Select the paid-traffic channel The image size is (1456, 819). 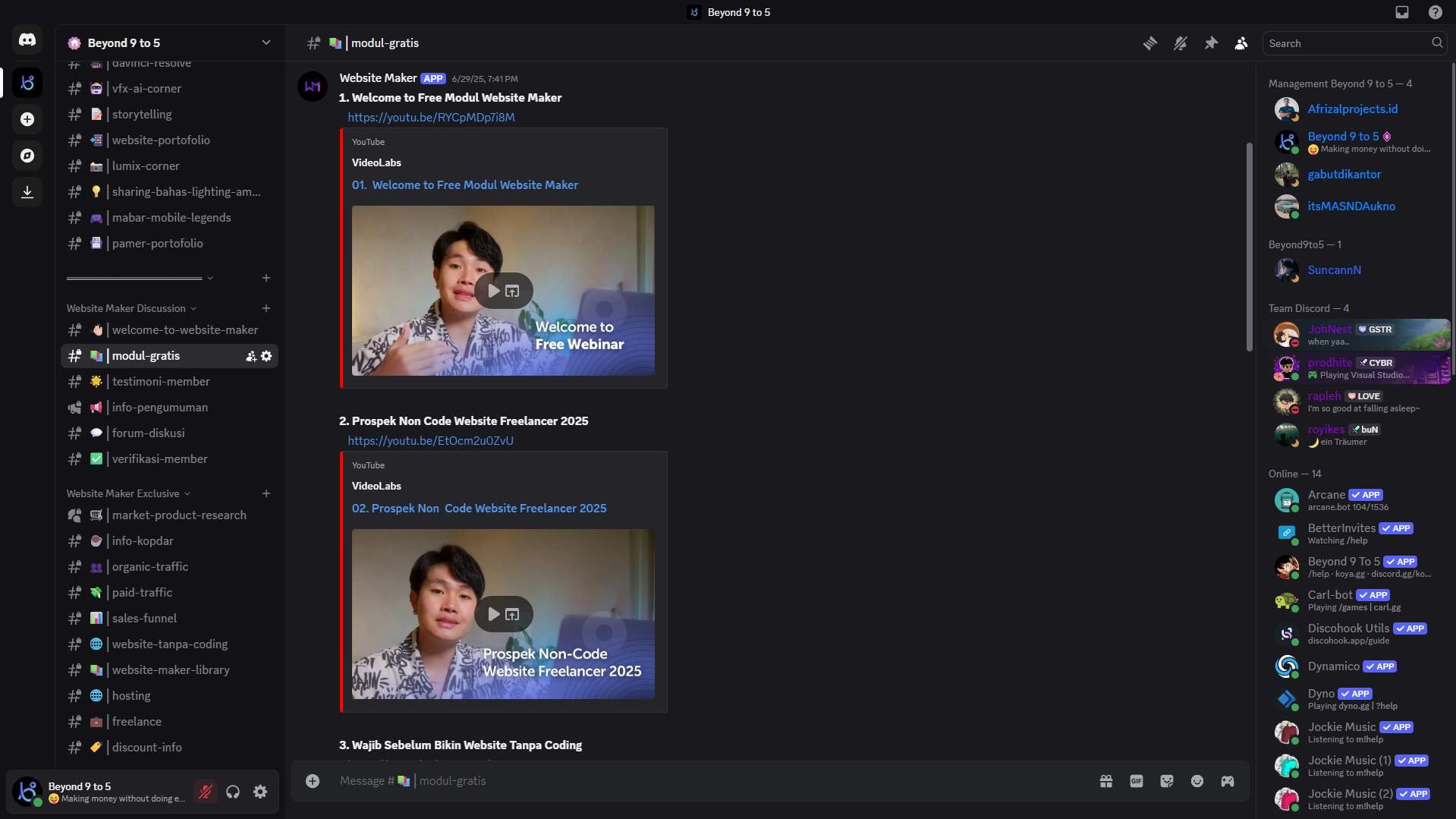pos(170,593)
